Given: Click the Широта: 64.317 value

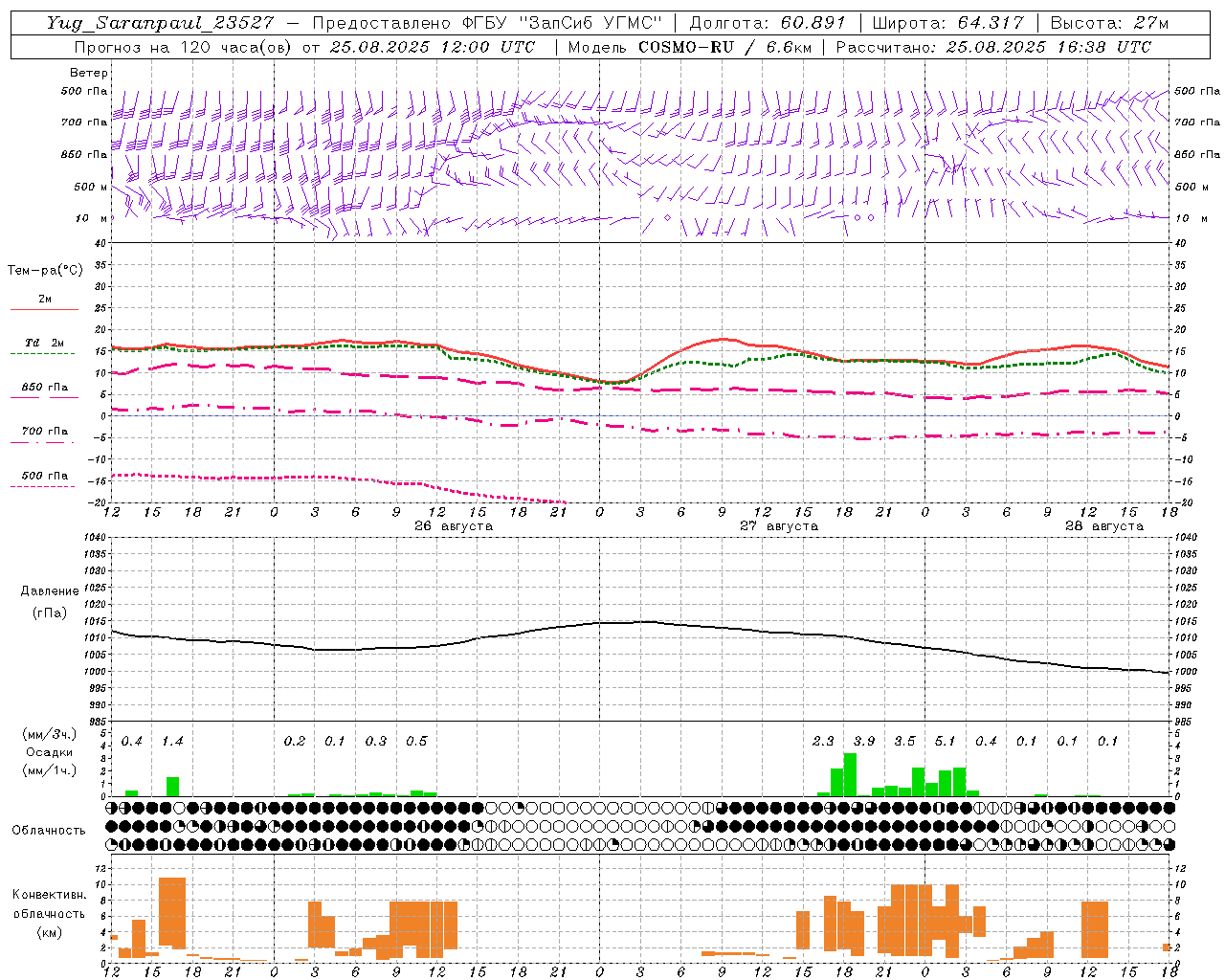Looking at the screenshot, I should [x=947, y=23].
